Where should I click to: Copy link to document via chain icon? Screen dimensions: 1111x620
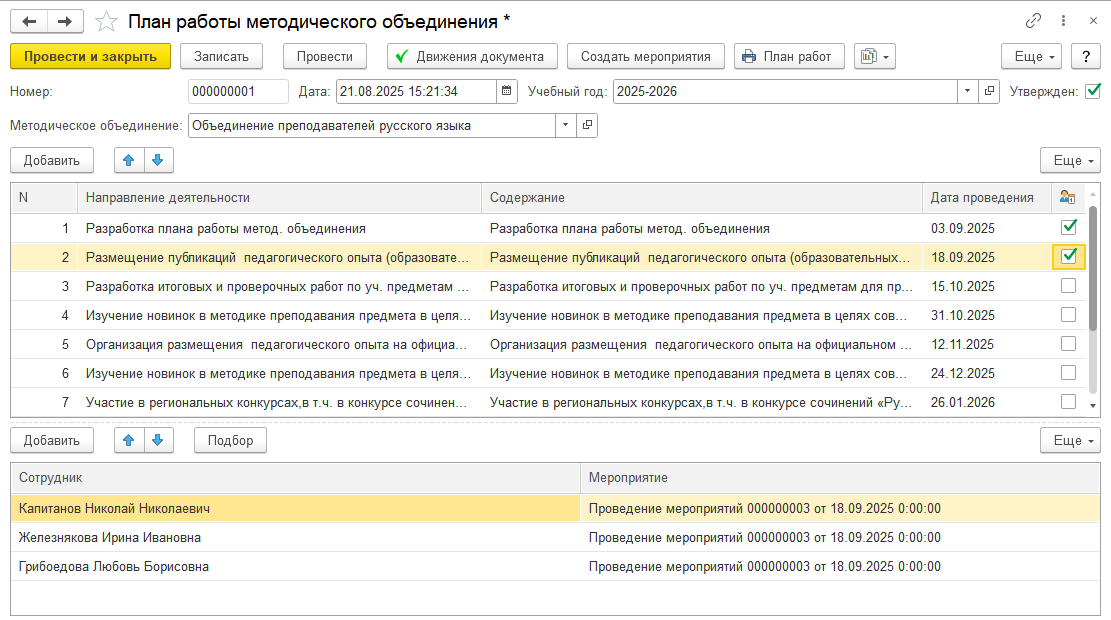[x=1033, y=21]
